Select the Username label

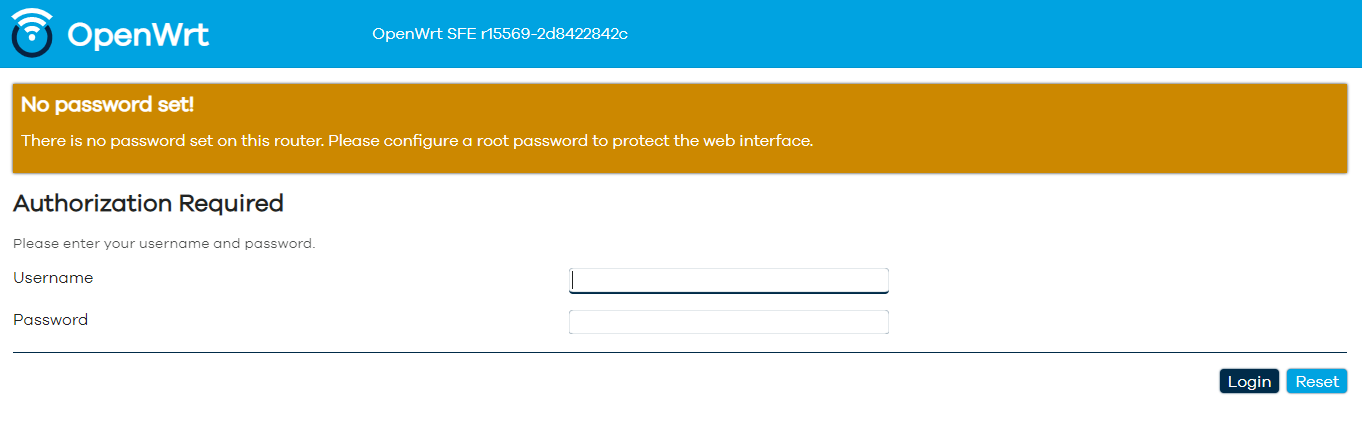click(x=53, y=278)
